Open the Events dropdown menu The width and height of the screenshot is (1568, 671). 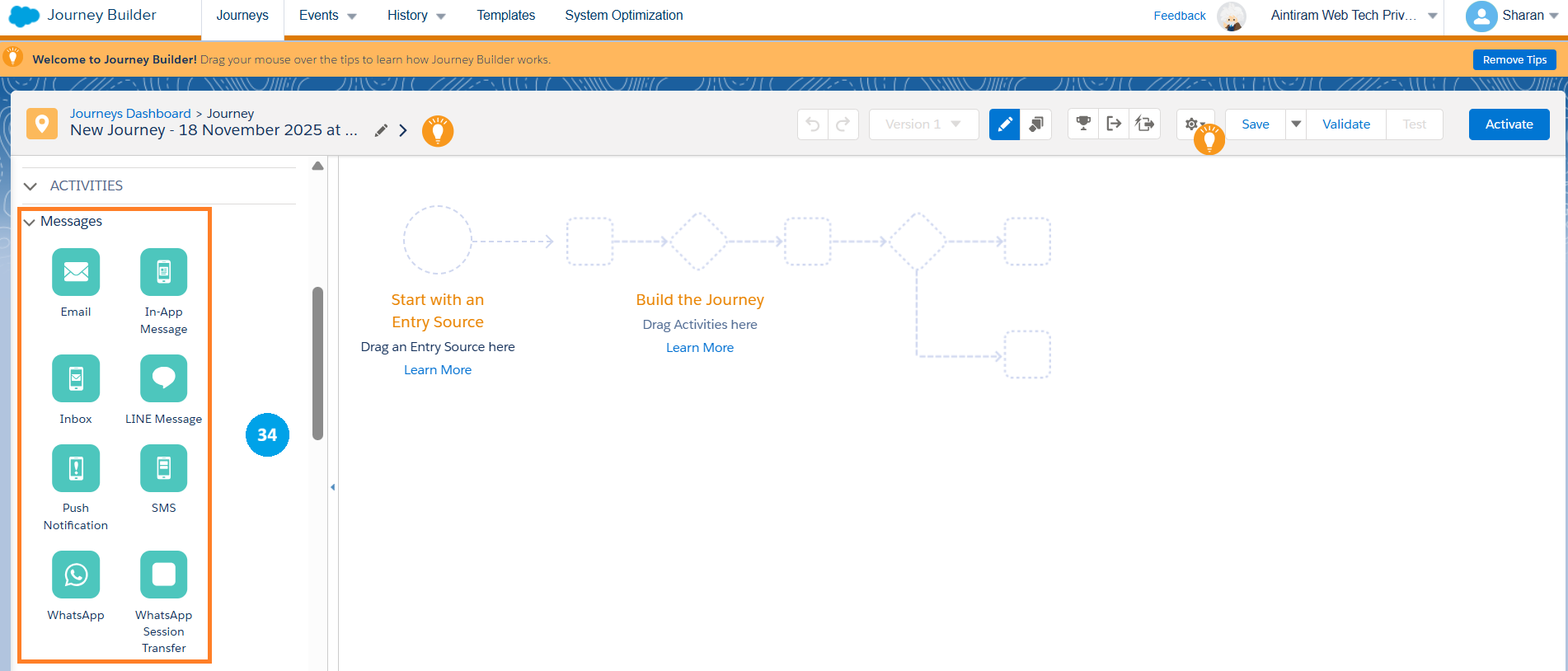(327, 16)
